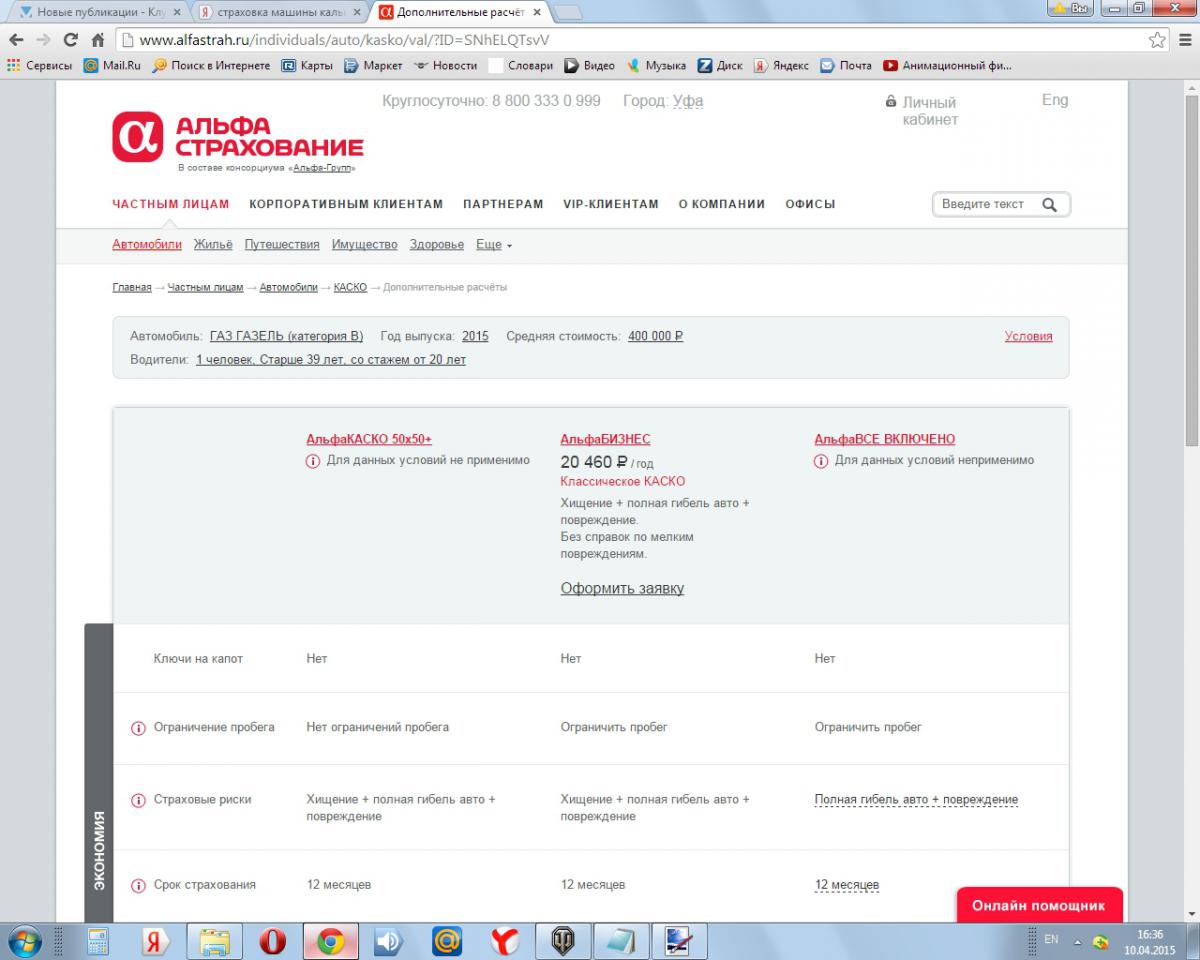Viewport: 1200px width, 960px height.
Task: Open the Сервисы apps bookmark
Action: pyautogui.click(x=40, y=65)
